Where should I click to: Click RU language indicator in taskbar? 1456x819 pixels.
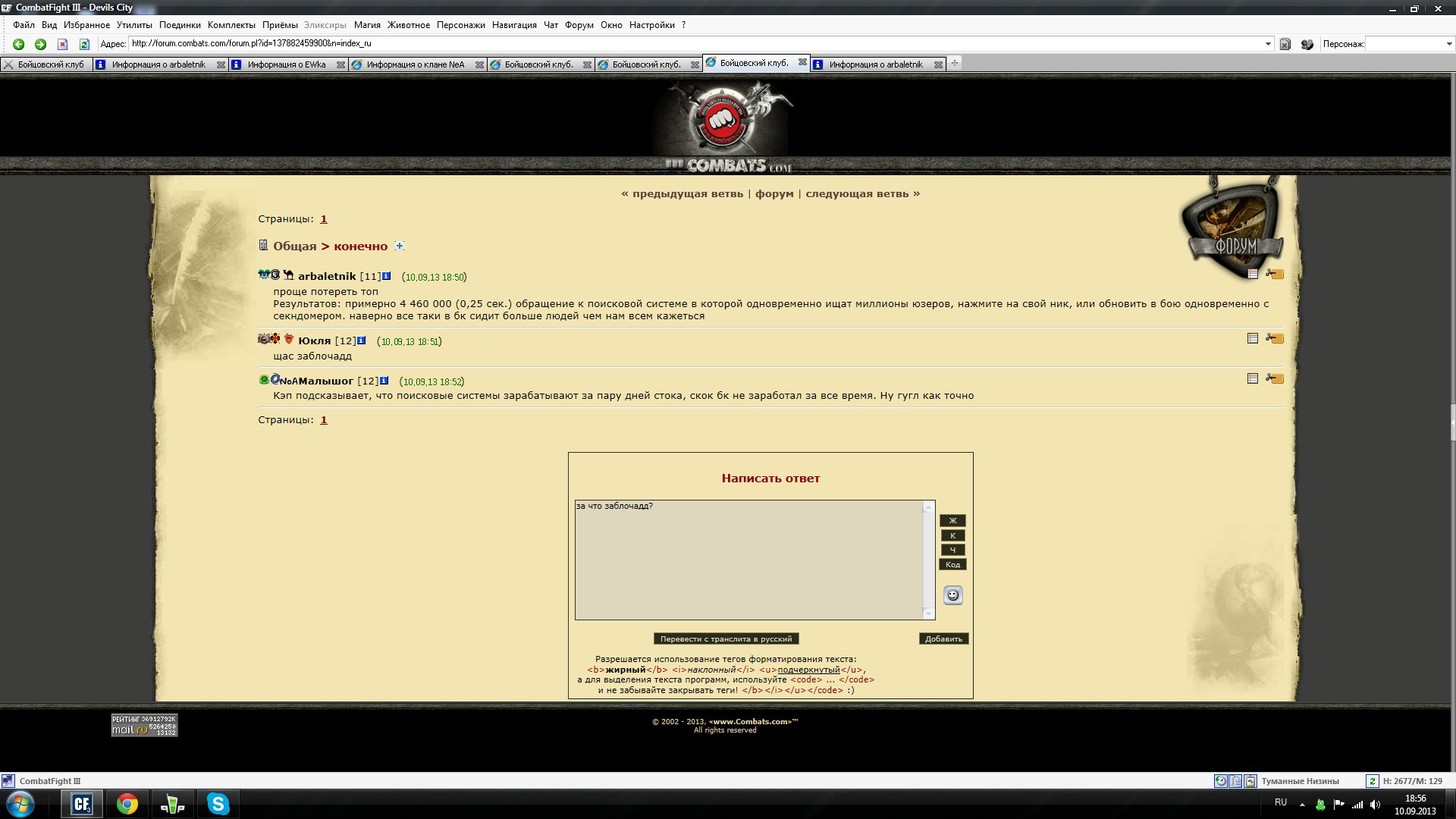click(1281, 802)
